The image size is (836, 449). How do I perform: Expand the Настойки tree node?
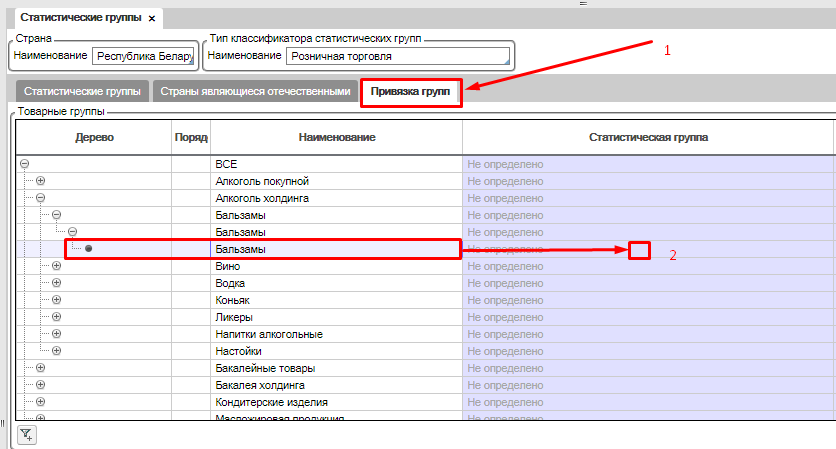[57, 351]
